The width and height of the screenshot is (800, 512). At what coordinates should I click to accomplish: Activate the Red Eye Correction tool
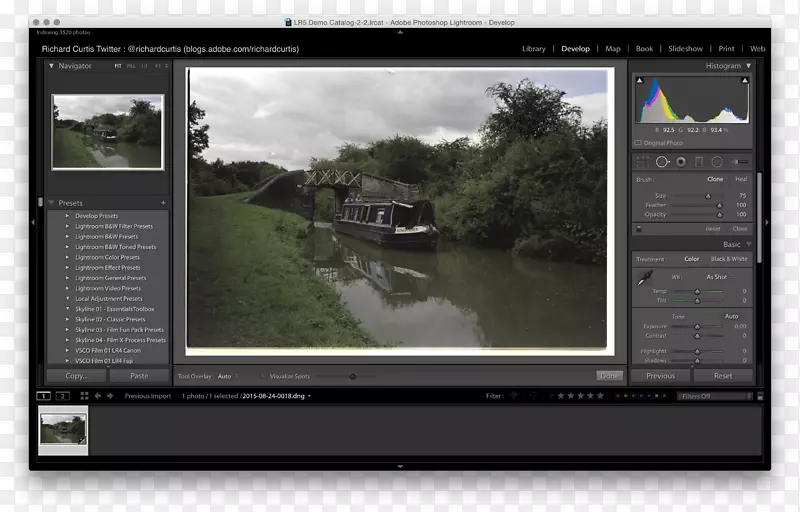click(x=681, y=161)
